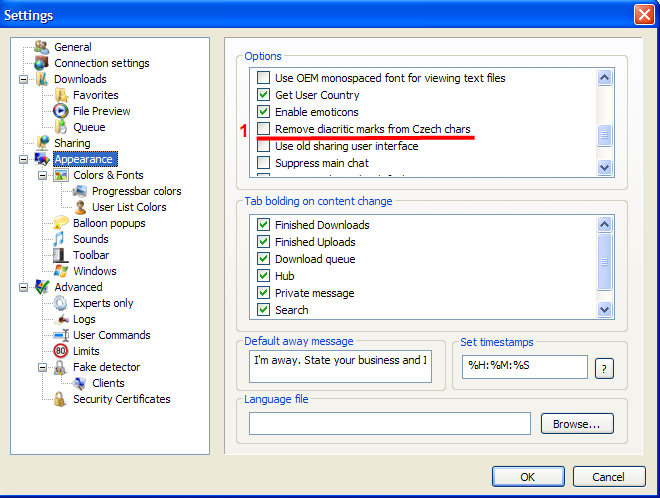660x498 pixels.
Task: Select the Toolbar settings page
Action: pos(91,255)
